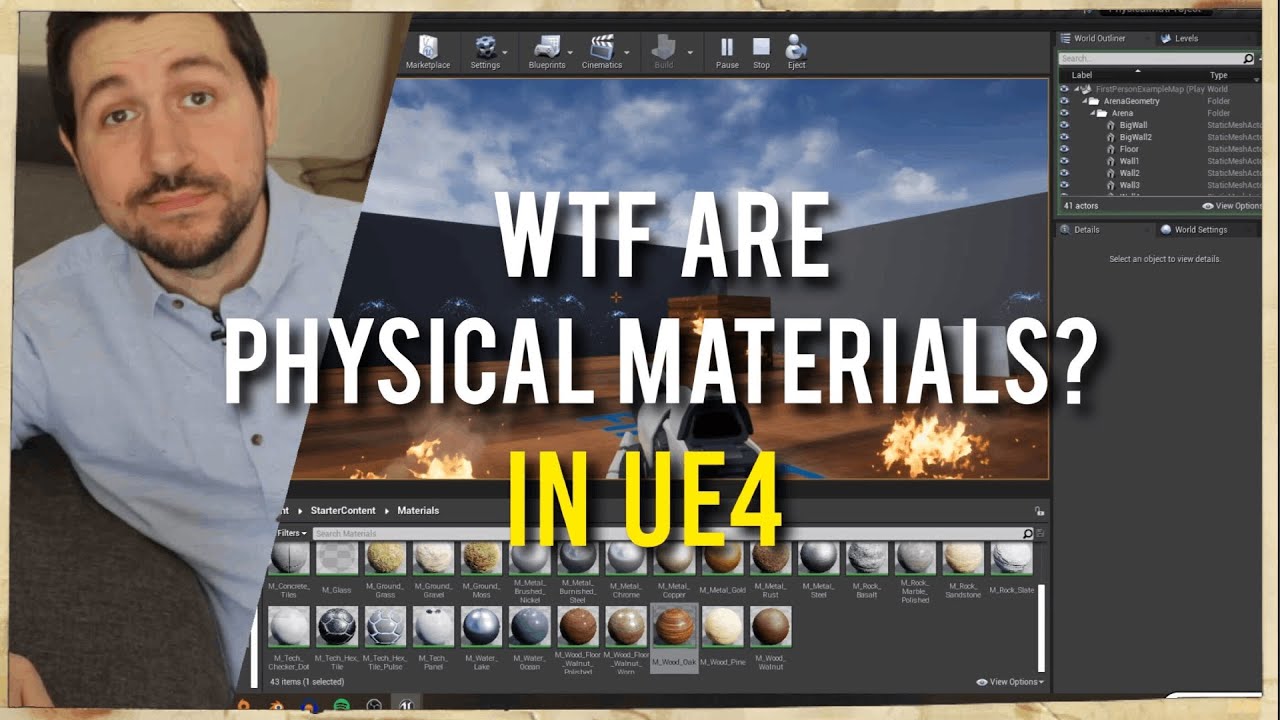Eject from the player controller
1280x720 pixels.
(796, 52)
